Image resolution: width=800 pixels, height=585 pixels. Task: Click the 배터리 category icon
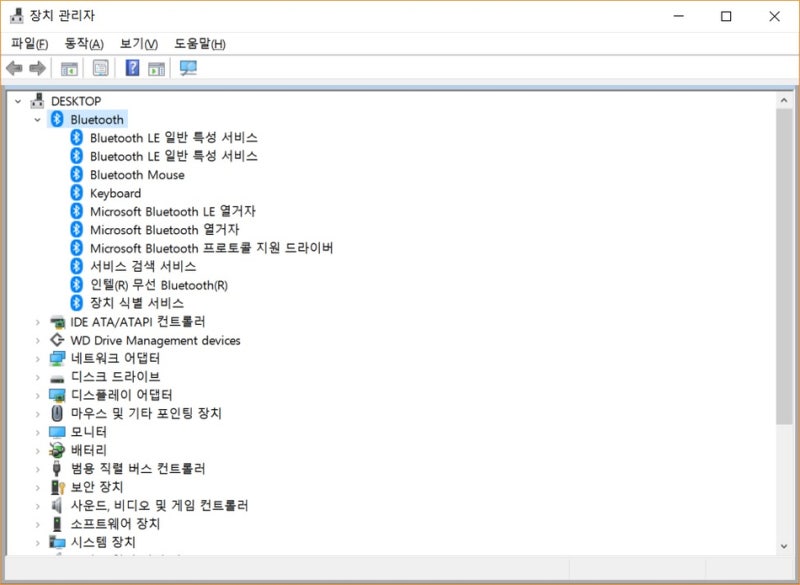[57, 450]
